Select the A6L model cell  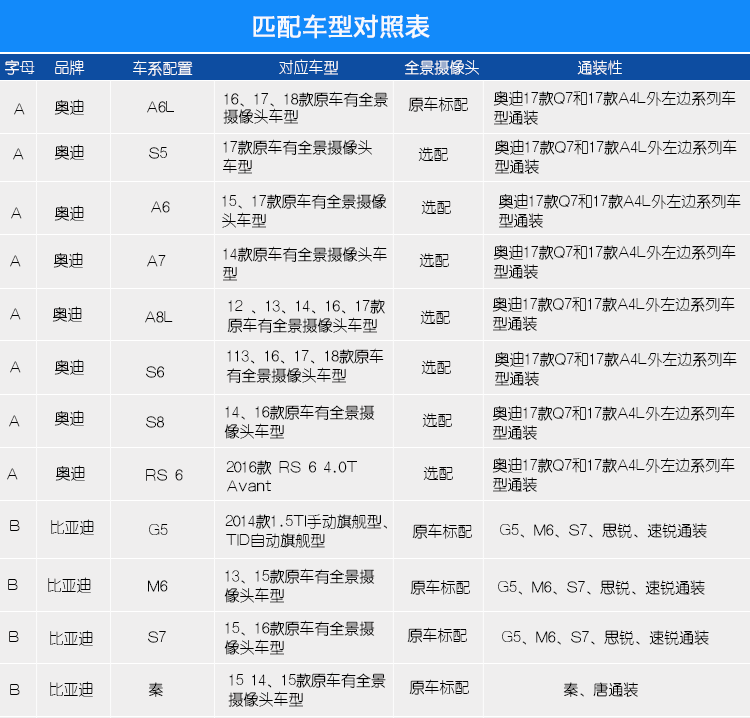[160, 107]
